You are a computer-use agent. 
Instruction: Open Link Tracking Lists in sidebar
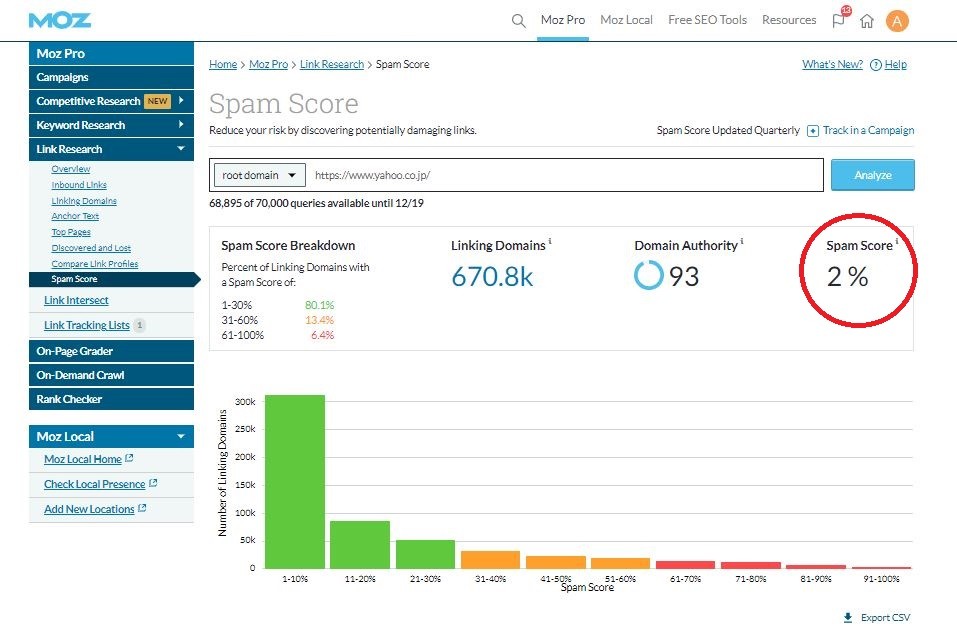click(x=87, y=325)
